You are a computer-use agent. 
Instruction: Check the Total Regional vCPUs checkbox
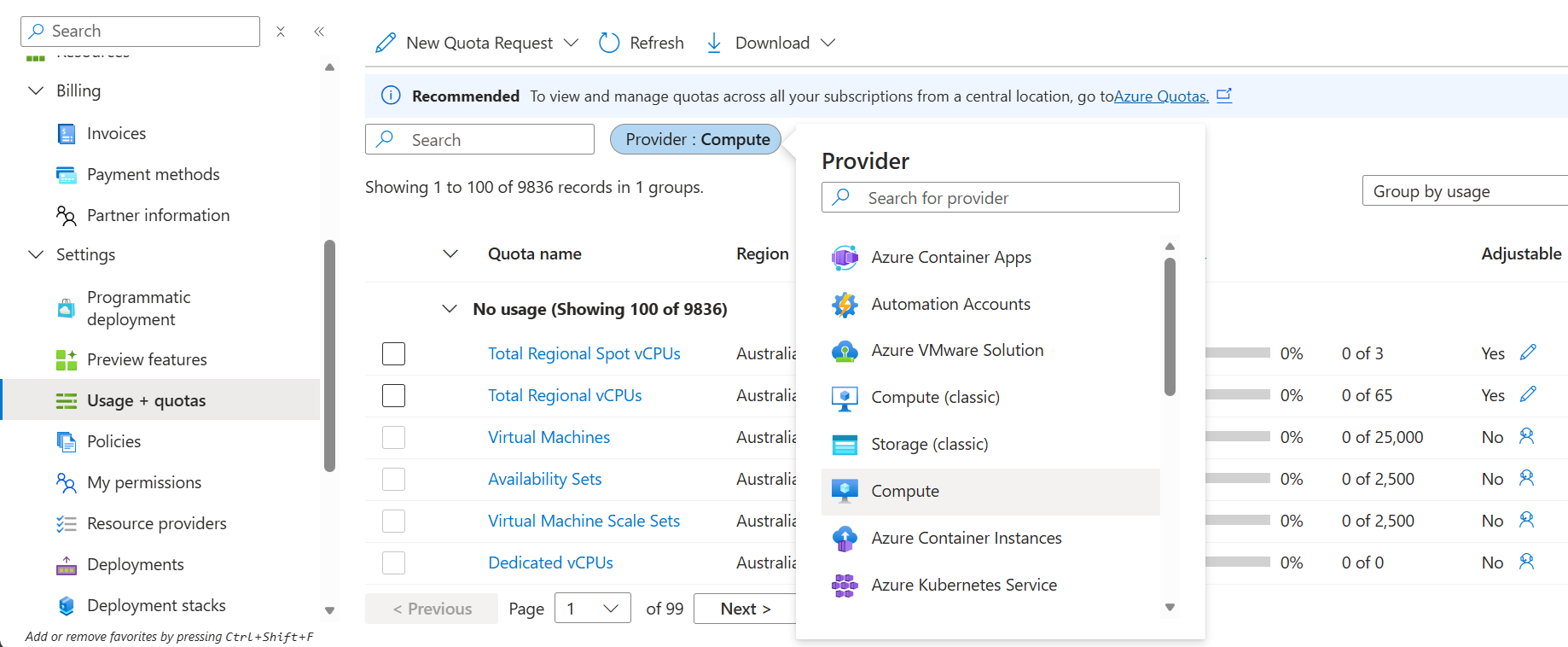click(393, 395)
